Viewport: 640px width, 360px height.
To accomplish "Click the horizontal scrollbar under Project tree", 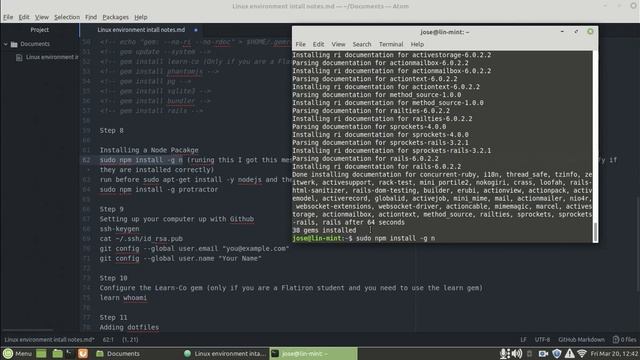I will tap(27, 330).
